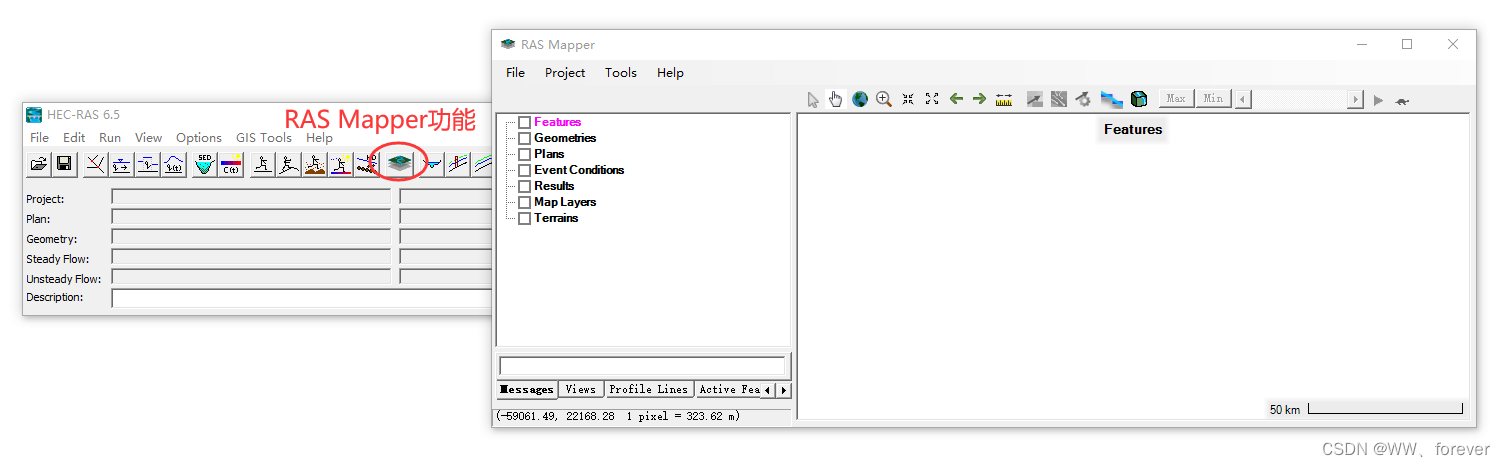Tick the Terrains layer checkbox
Viewport: 1505px width, 467px height.
click(524, 218)
